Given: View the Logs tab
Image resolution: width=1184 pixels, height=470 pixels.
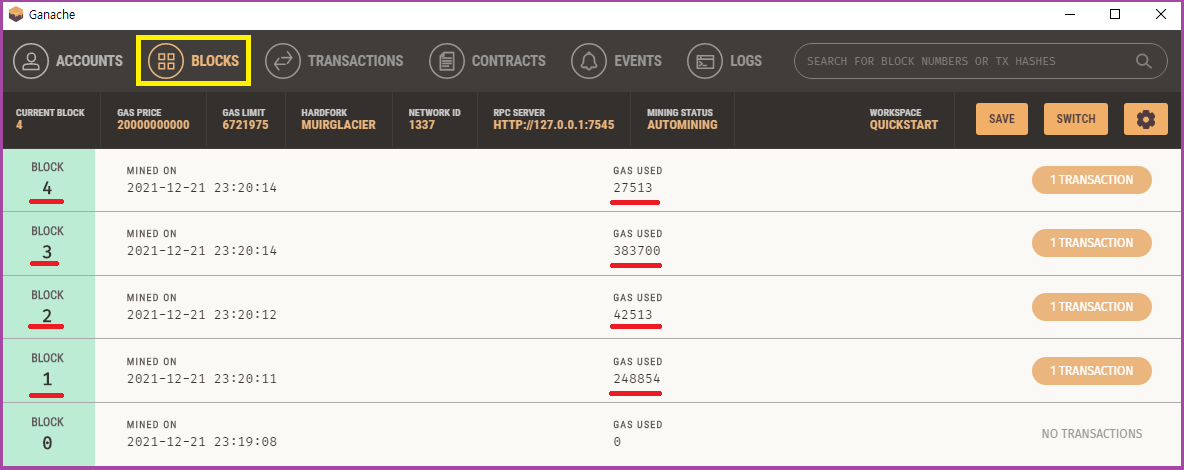Looking at the screenshot, I should pos(724,61).
